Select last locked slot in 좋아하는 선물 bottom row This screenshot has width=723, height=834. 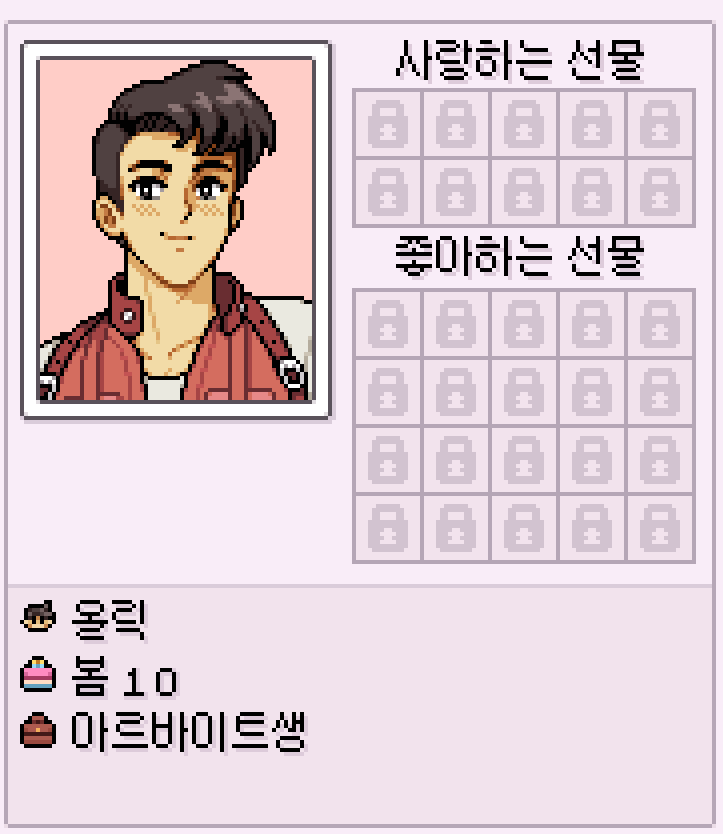(660, 528)
